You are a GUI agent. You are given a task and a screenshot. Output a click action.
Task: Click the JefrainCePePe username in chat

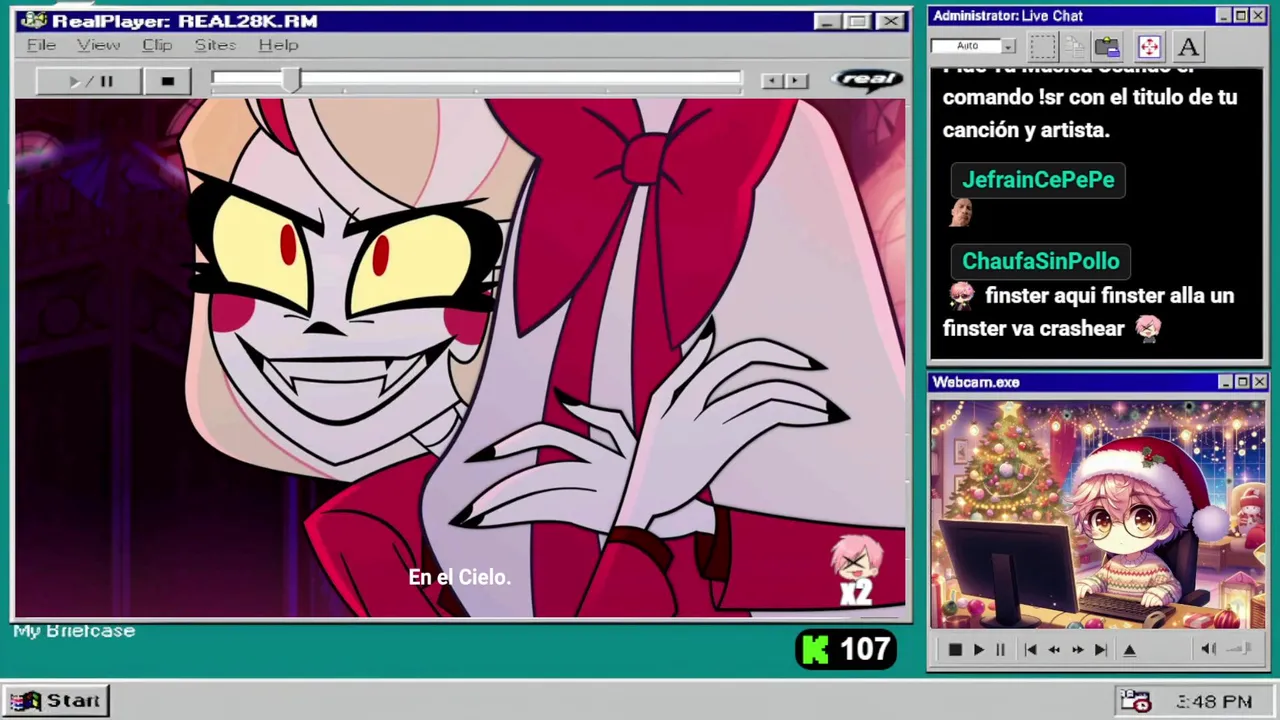(1038, 180)
